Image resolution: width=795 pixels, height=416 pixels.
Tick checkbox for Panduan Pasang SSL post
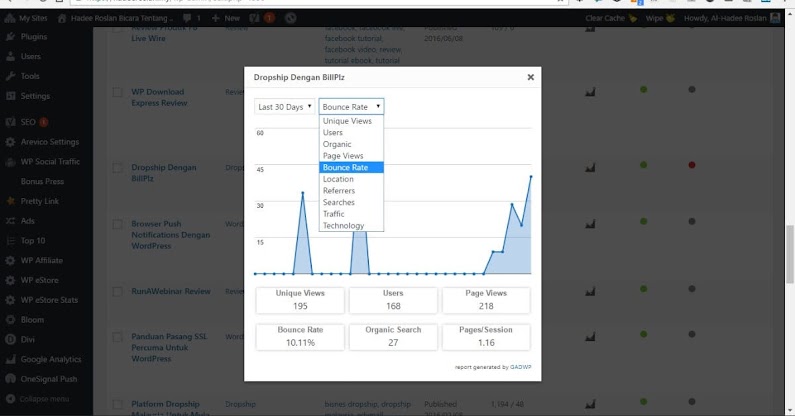[118, 336]
